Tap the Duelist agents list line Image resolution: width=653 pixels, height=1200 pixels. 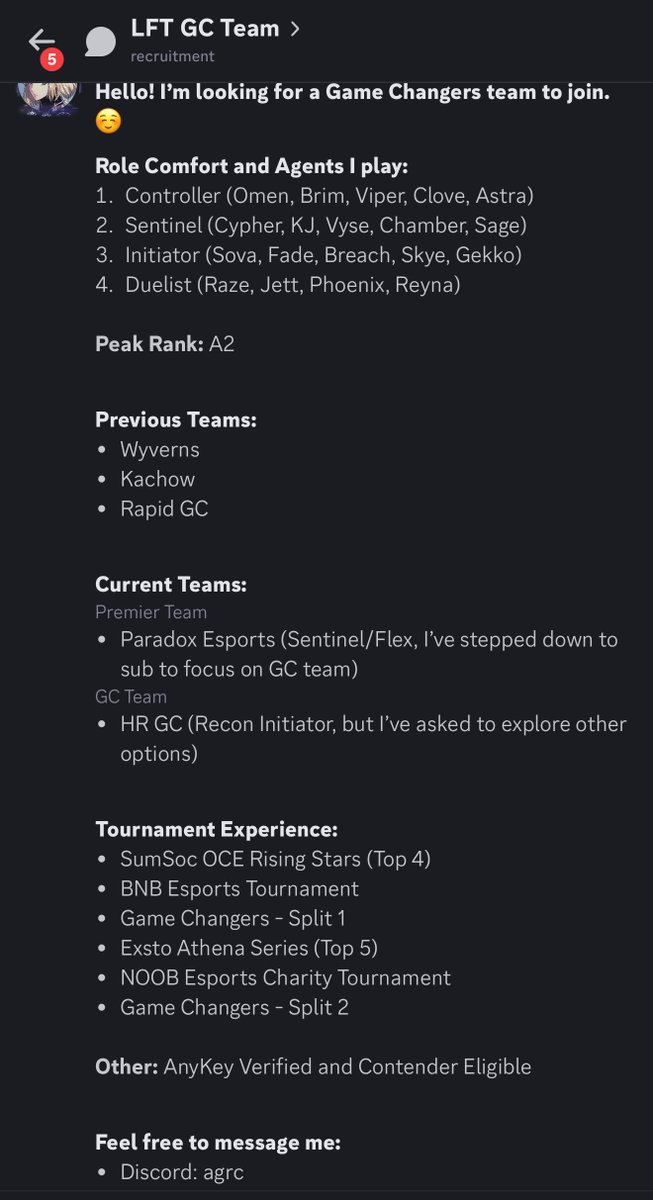click(278, 286)
